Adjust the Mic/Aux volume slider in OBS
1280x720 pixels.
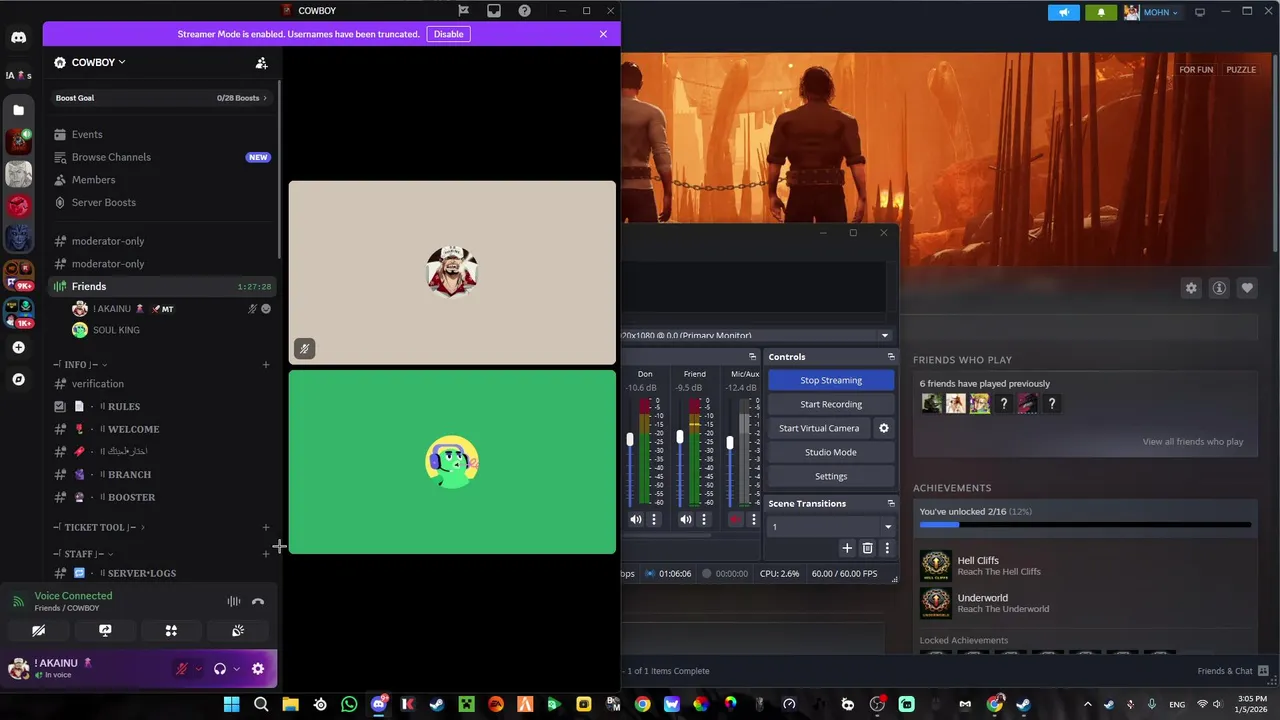730,443
